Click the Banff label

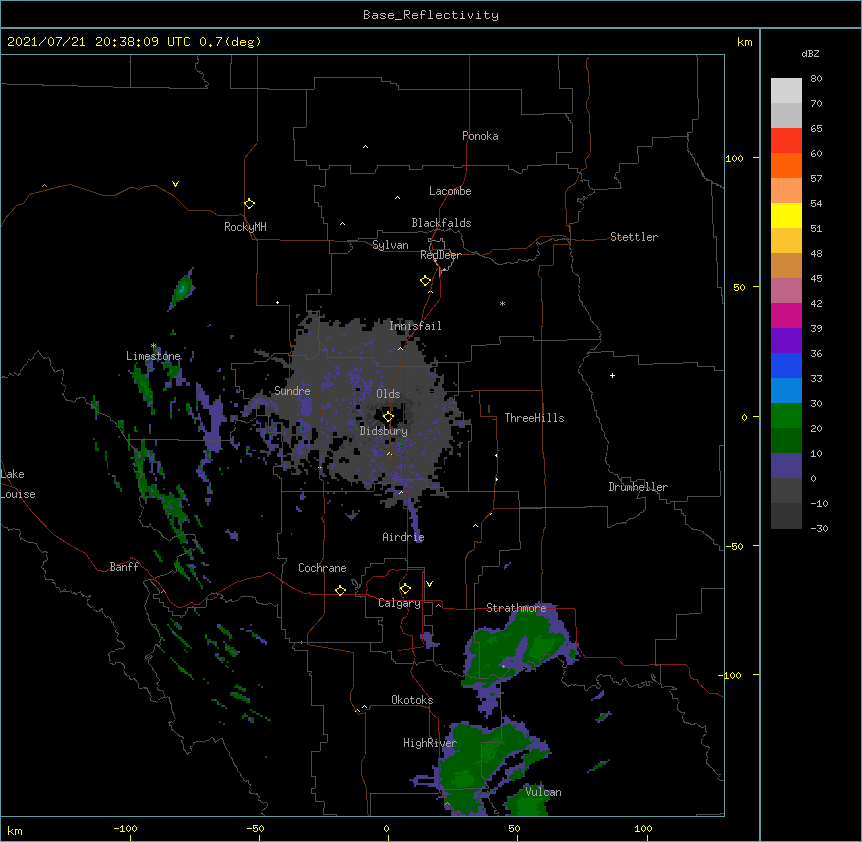tap(124, 567)
